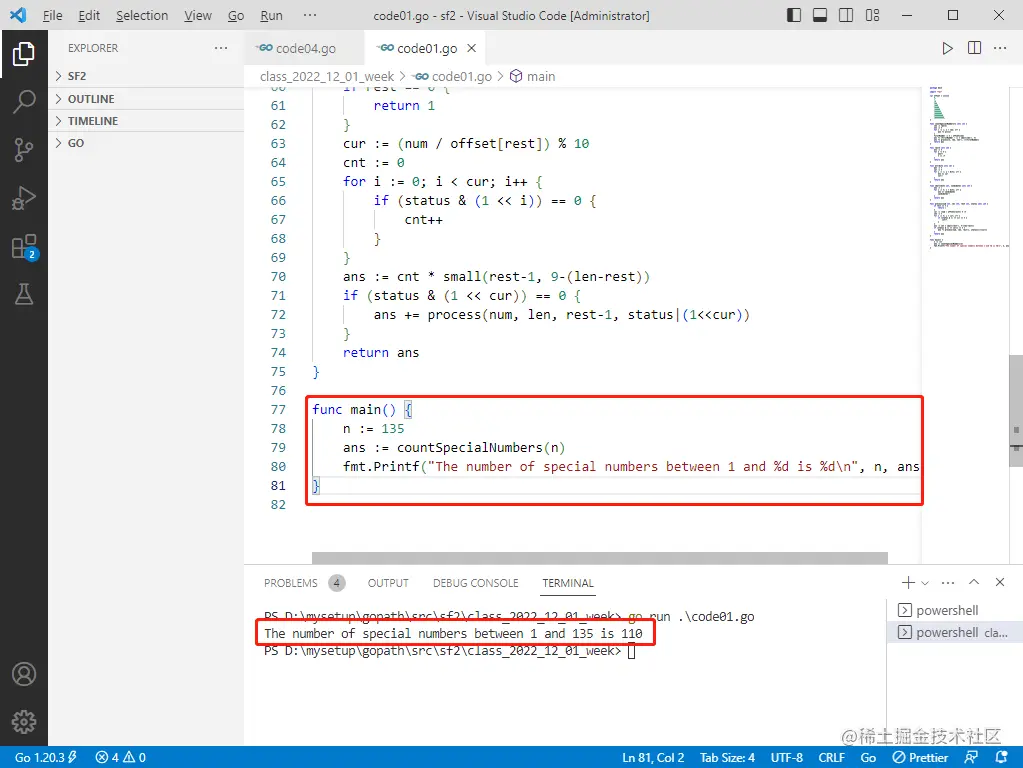Viewport: 1023px width, 768px height.
Task: Open errors and warnings status item
Action: [121, 758]
